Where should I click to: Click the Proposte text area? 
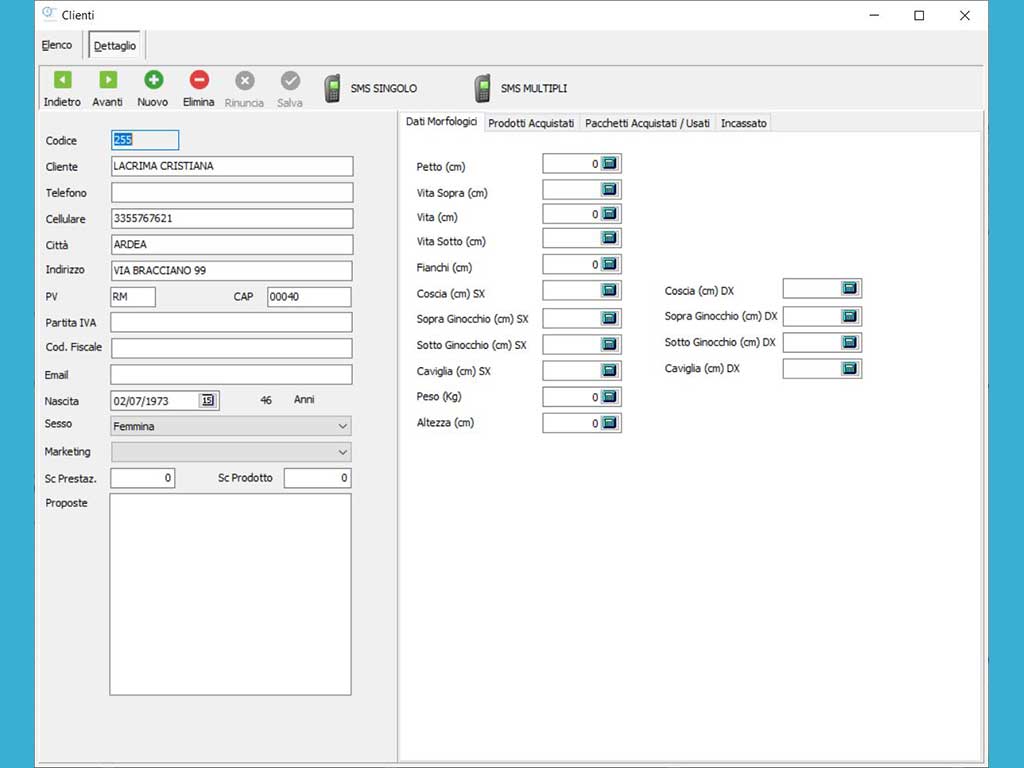231,594
